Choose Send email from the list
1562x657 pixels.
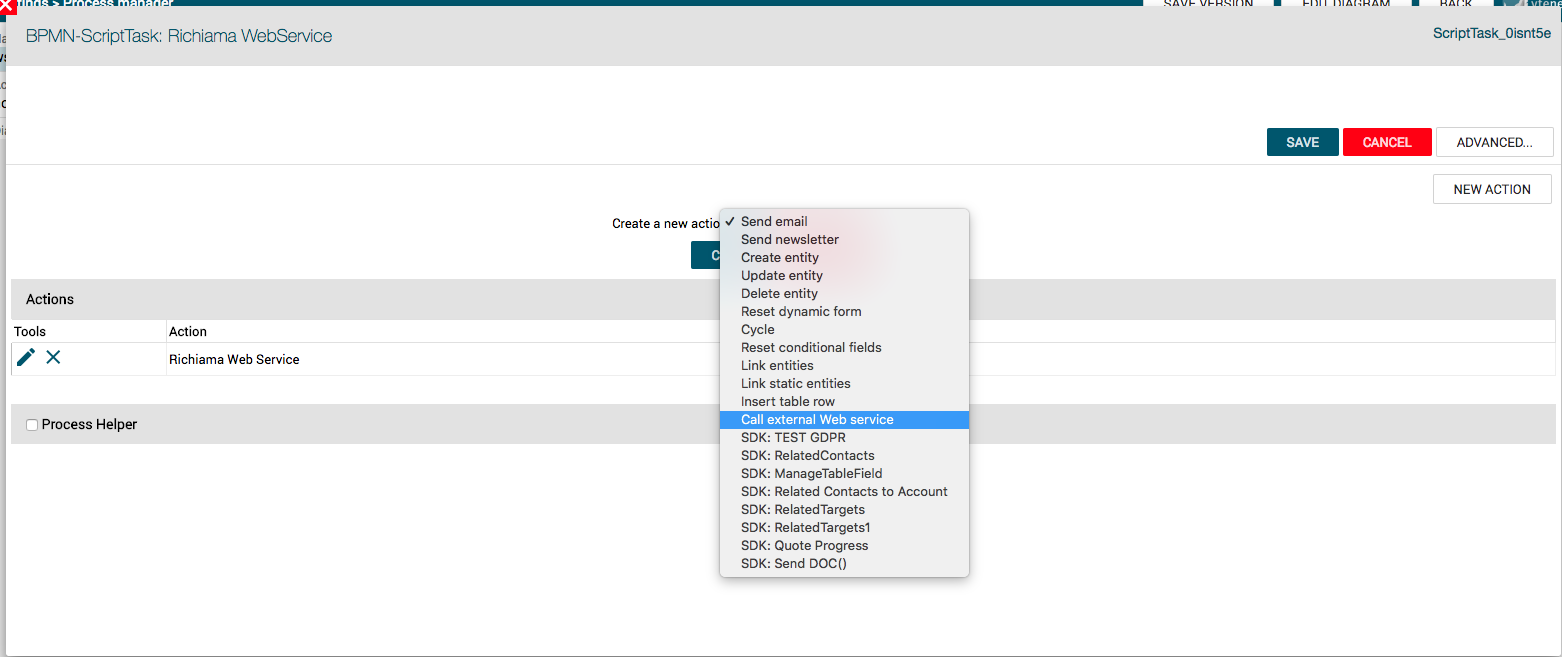[x=844, y=222]
